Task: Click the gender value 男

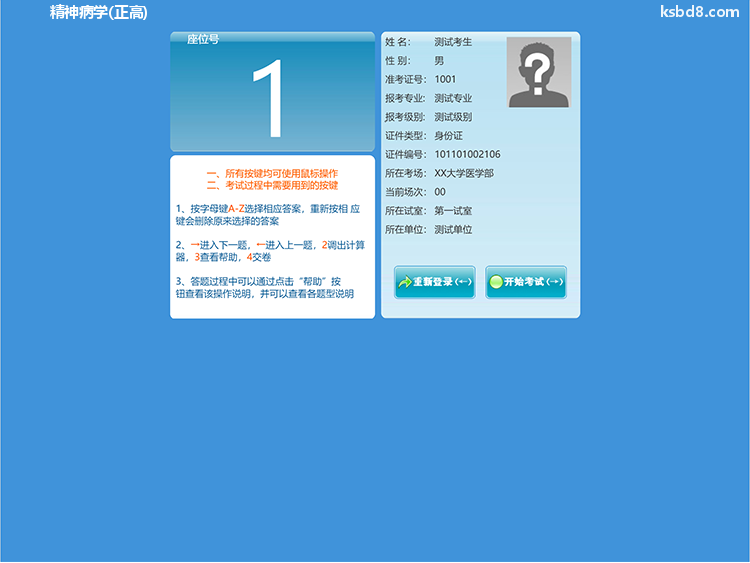Action: pyautogui.click(x=439, y=61)
